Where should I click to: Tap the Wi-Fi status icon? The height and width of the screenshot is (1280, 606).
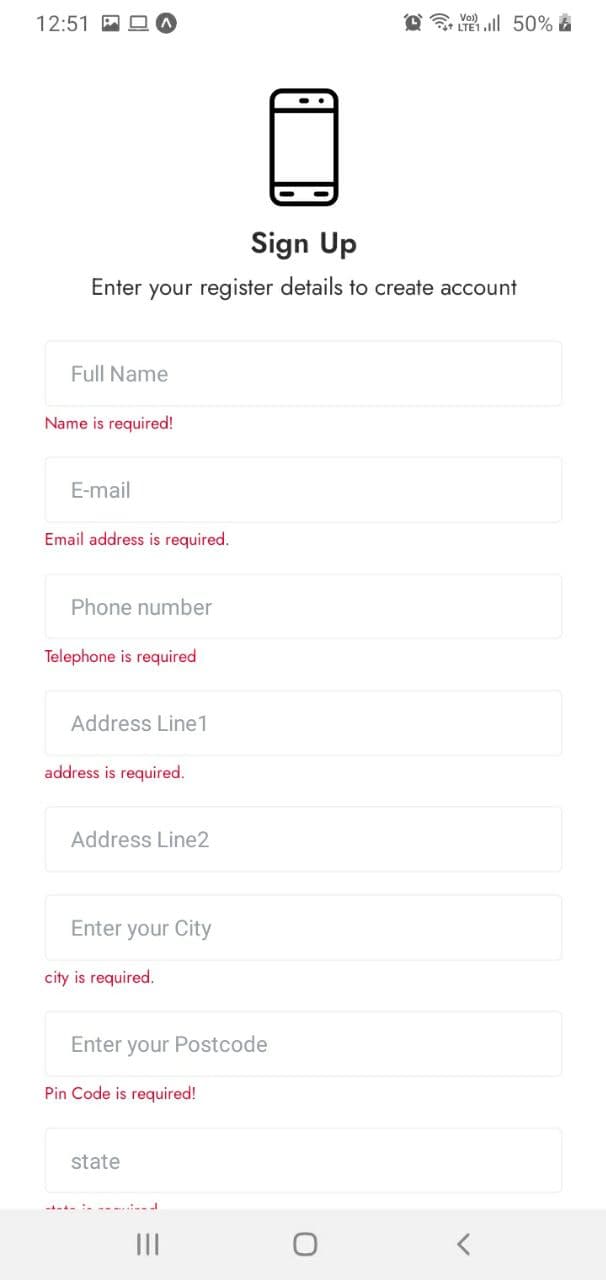point(441,23)
